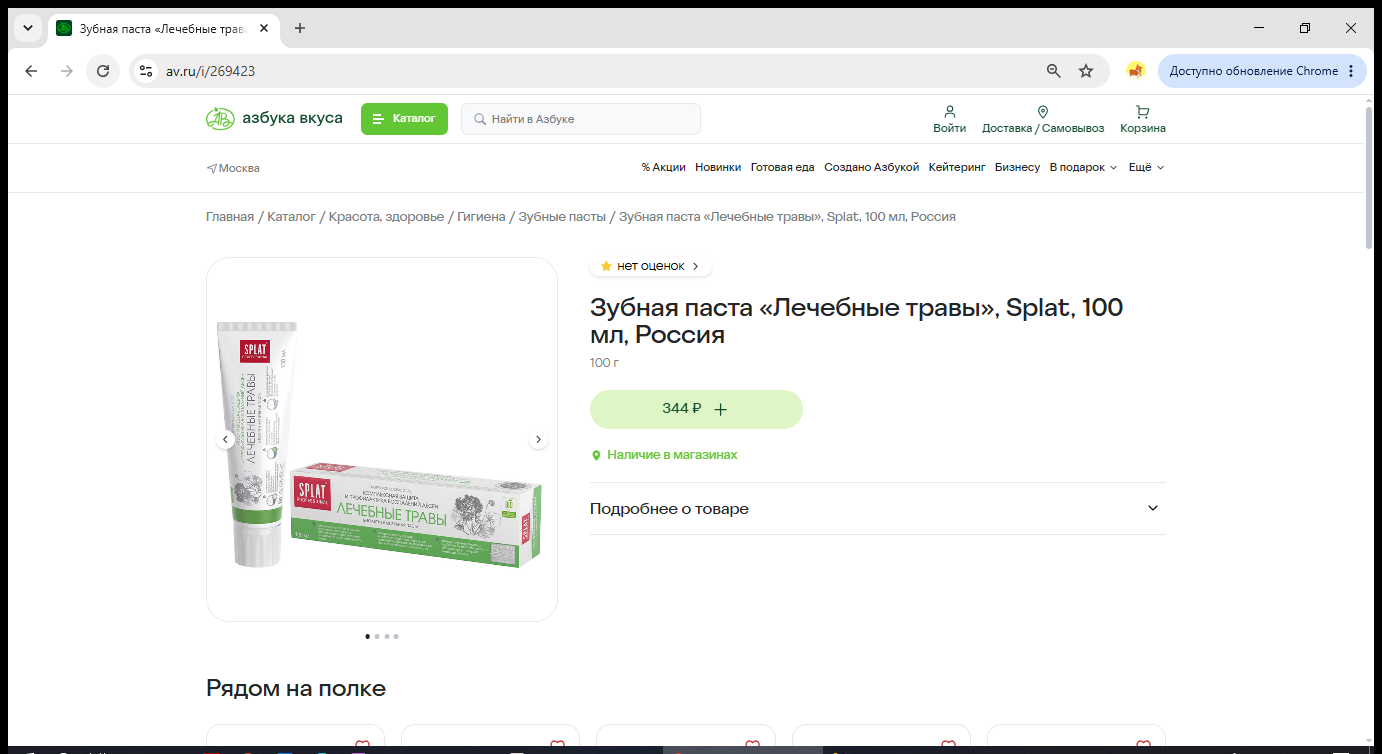The height and width of the screenshot is (754, 1382).
Task: Select the fourth image carousel dot
Action: point(396,636)
